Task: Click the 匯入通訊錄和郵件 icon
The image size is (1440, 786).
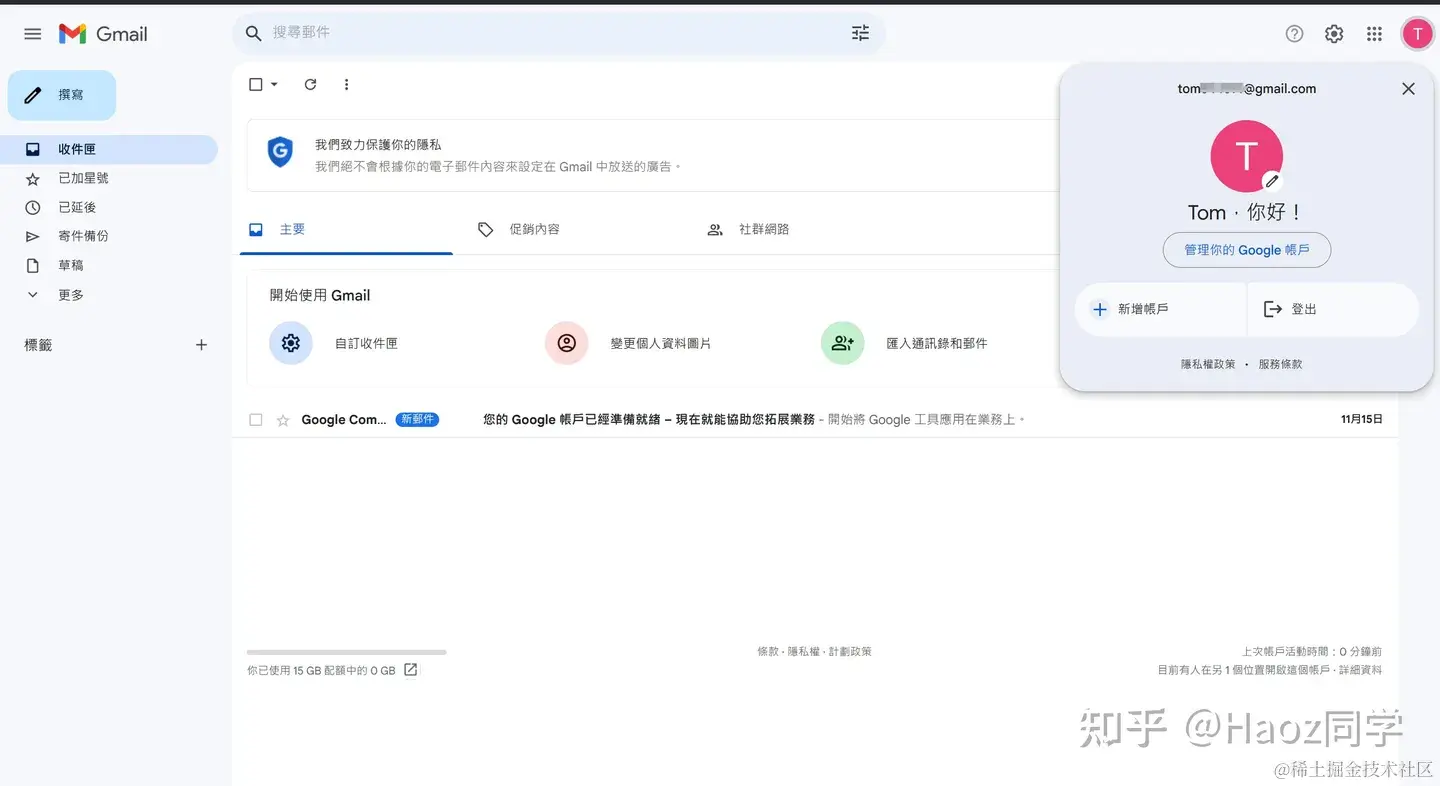Action: pyautogui.click(x=843, y=343)
